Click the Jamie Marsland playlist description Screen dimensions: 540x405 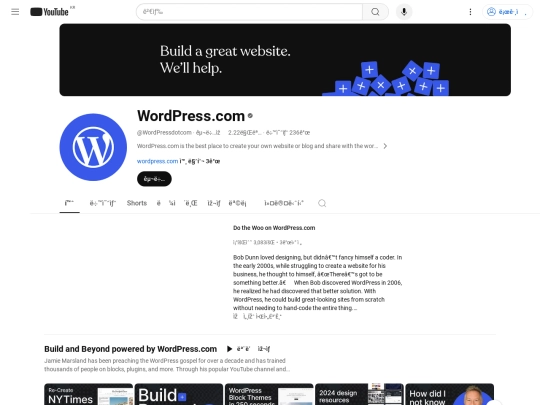pyautogui.click(x=167, y=365)
